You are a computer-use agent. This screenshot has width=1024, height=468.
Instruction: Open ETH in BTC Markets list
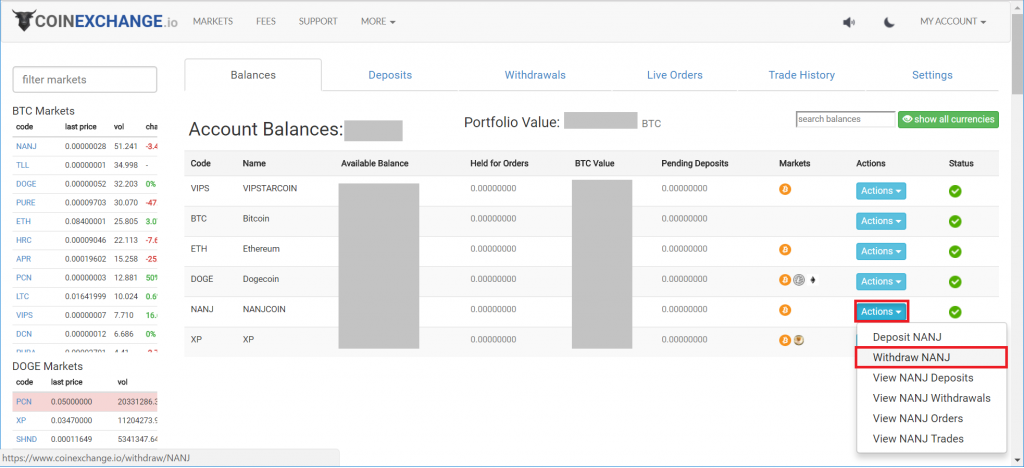coord(23,222)
